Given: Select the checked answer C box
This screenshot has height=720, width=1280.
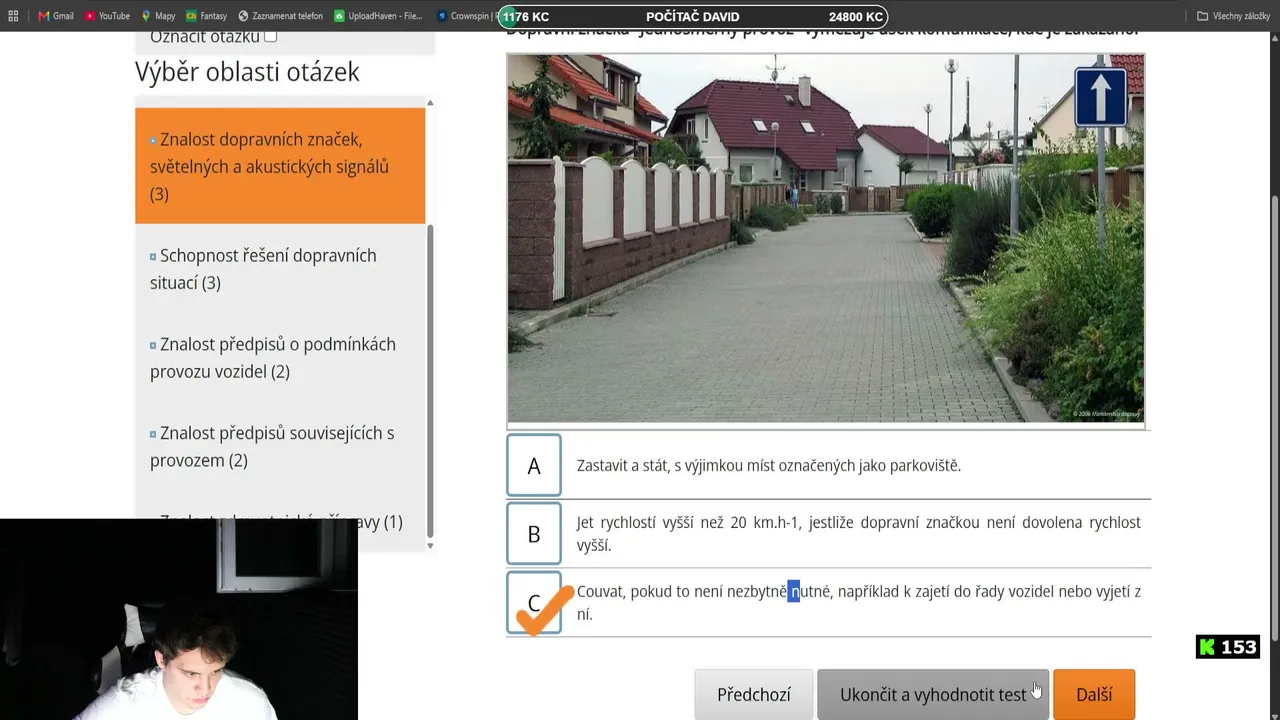Looking at the screenshot, I should pos(534,602).
